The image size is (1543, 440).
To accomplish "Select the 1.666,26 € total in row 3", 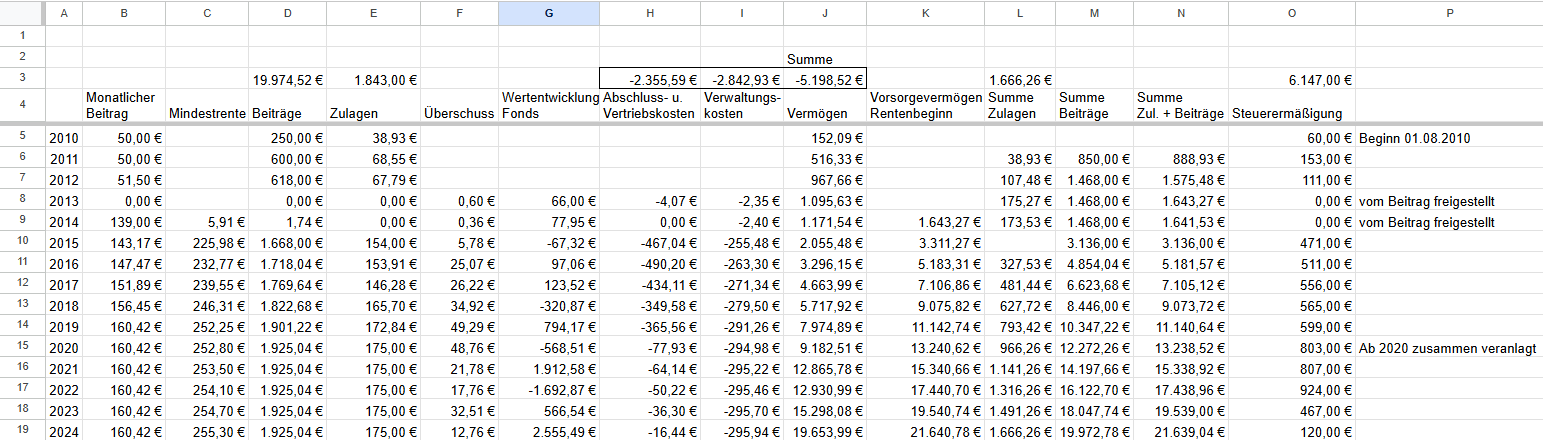I will (1020, 80).
